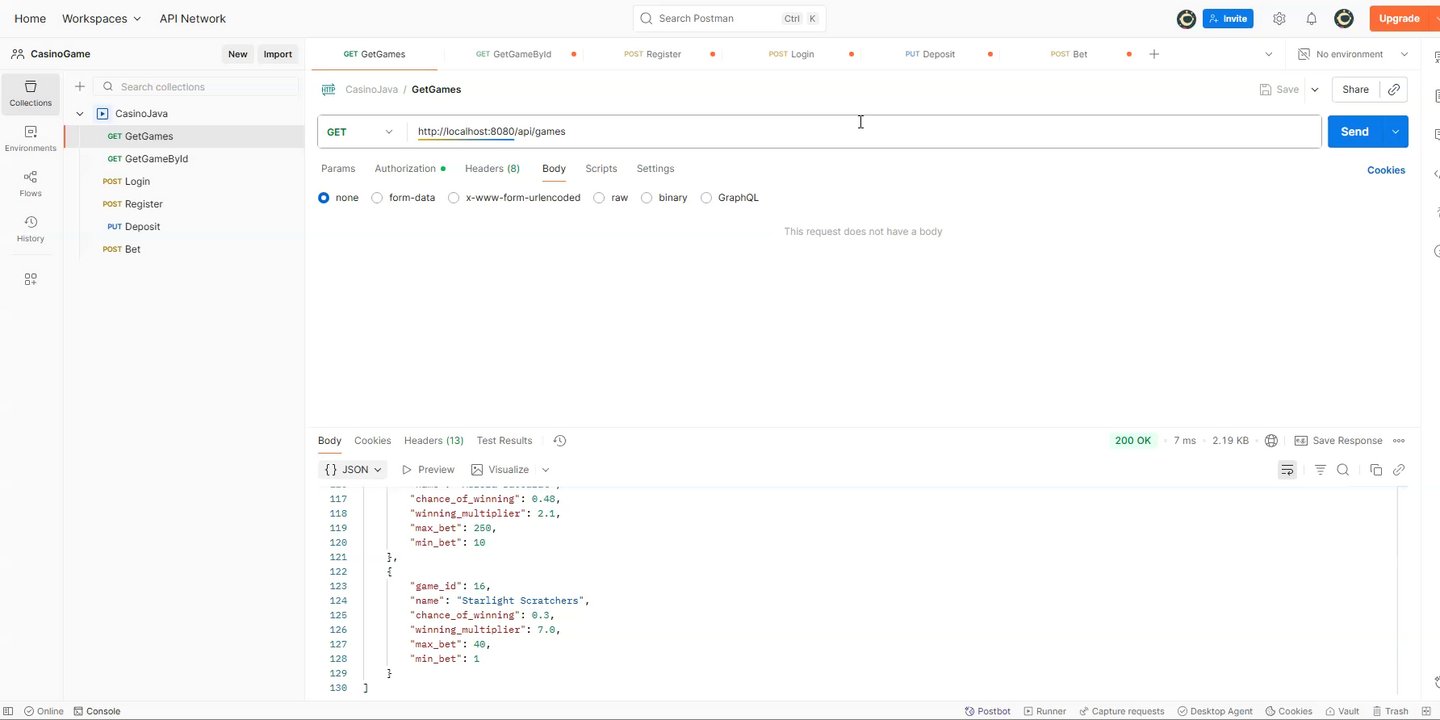Open the GET method dropdown
Viewport: 1440px width, 720px height.
(362, 132)
